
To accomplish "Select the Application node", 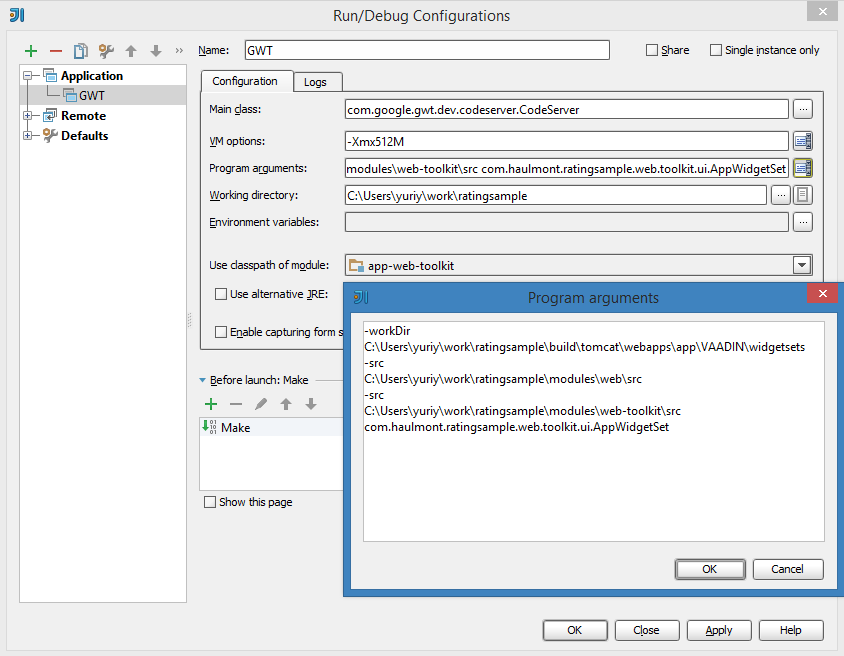I will 92,76.
